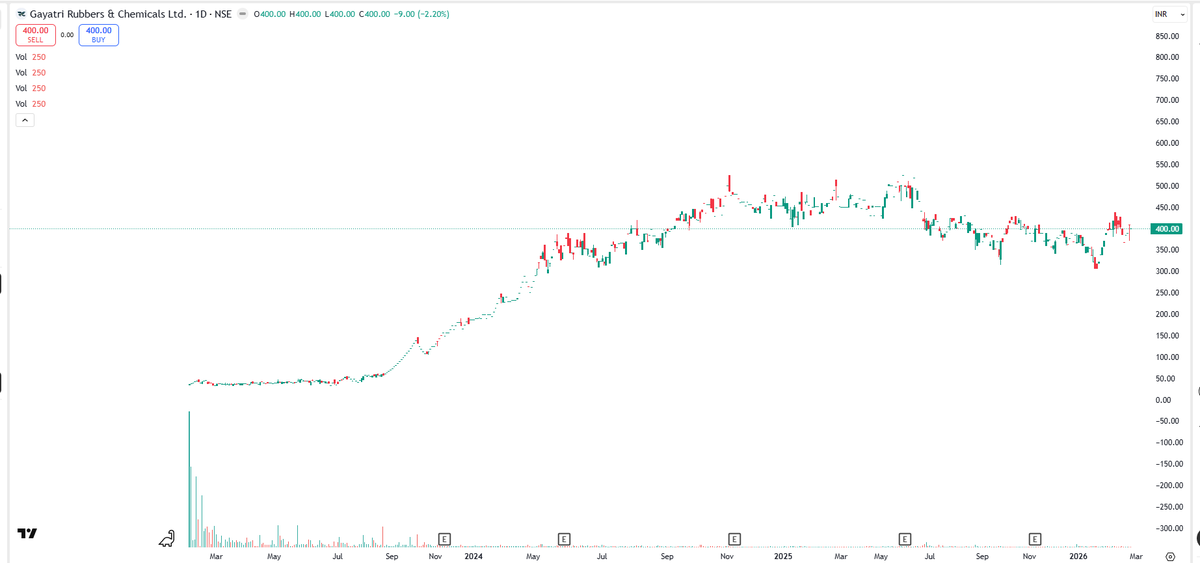The image size is (1200, 563).
Task: Open the earnings E marker before 2024
Action: point(444,539)
